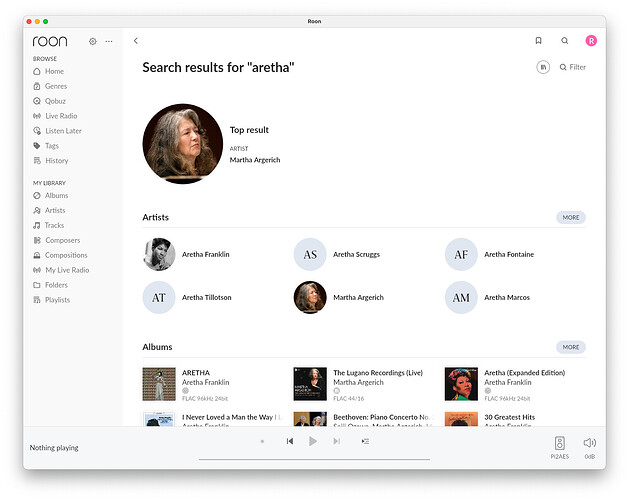Open album title ARETHA

pyautogui.click(x=196, y=373)
